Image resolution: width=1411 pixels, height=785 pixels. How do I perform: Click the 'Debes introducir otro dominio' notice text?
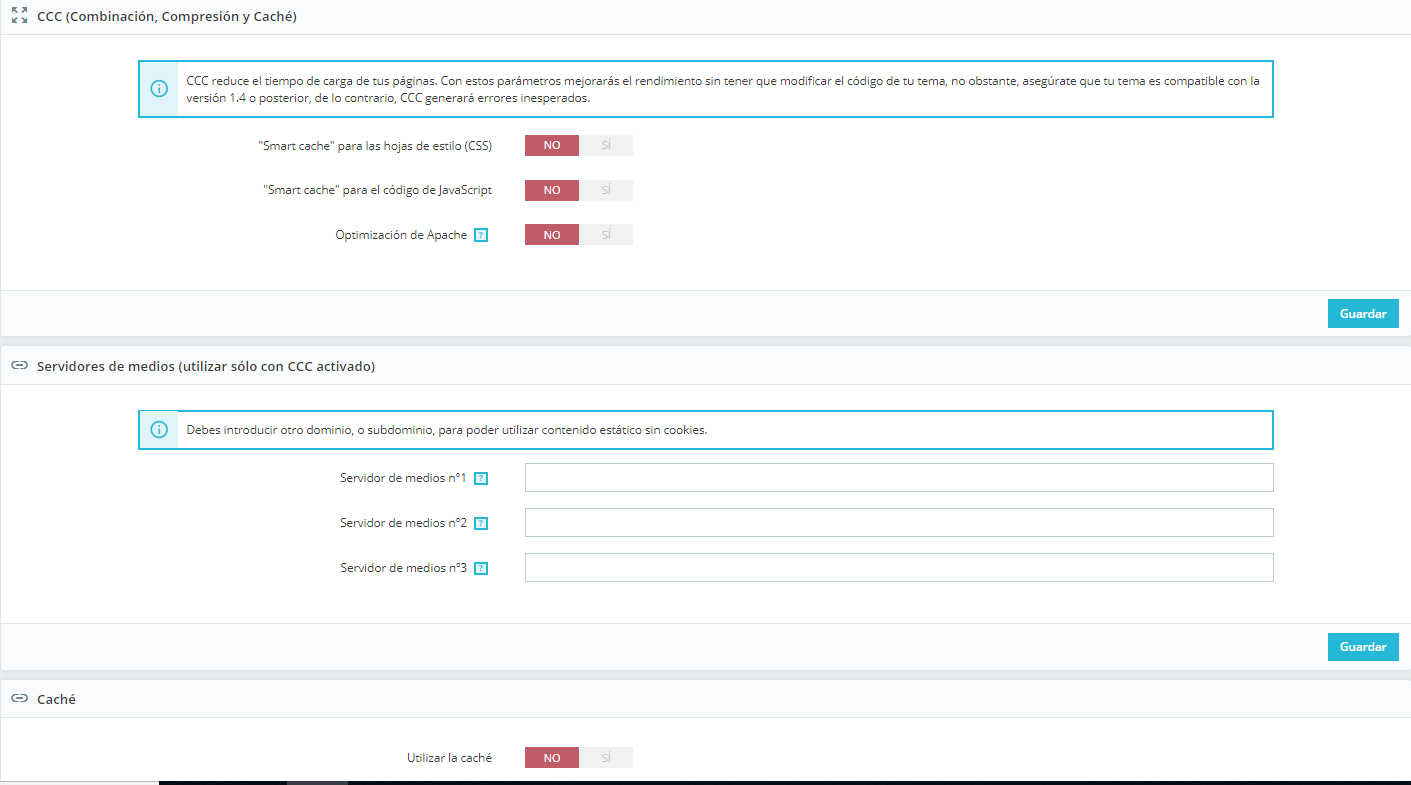[447, 430]
